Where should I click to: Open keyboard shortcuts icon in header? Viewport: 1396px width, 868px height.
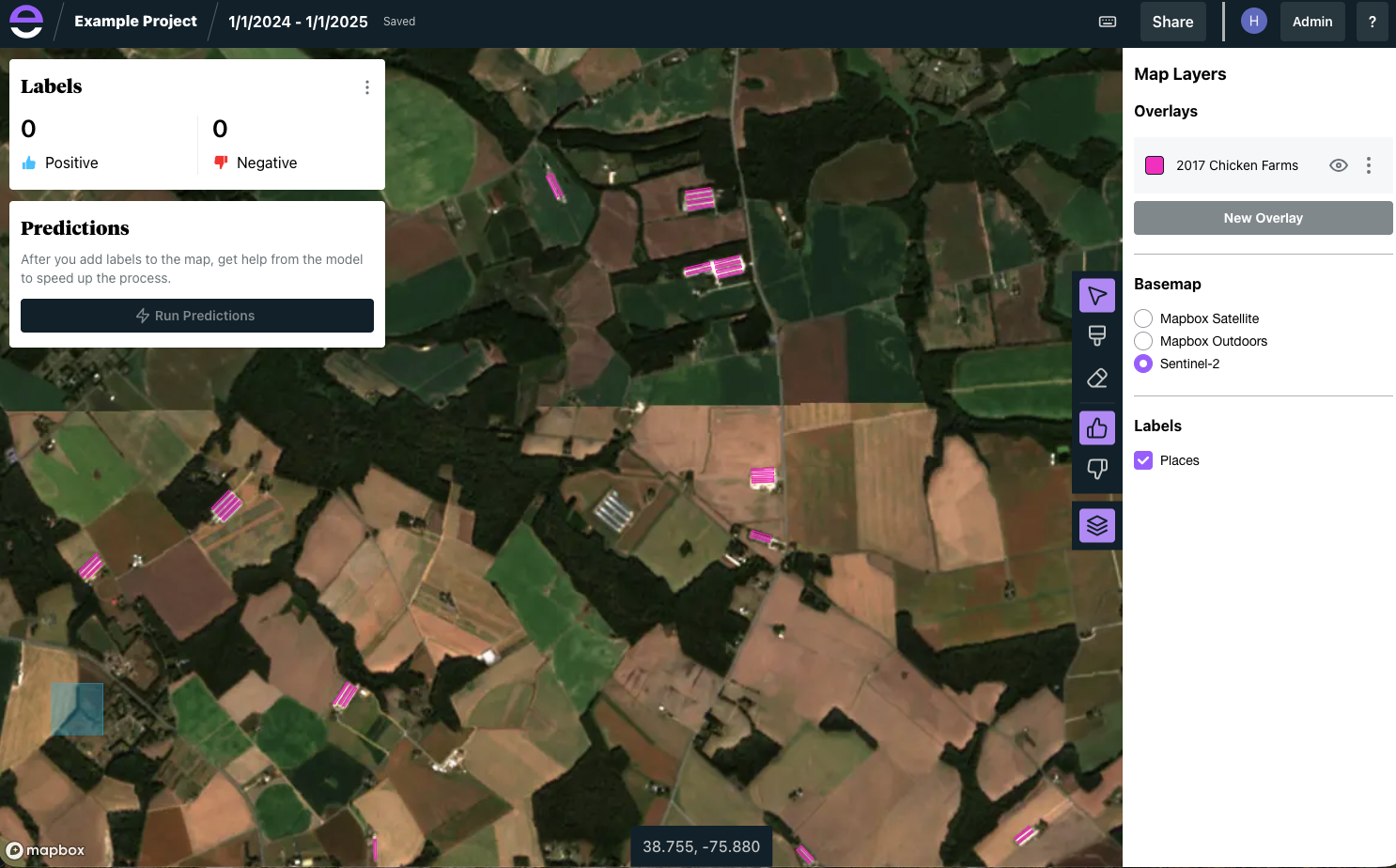point(1108,22)
